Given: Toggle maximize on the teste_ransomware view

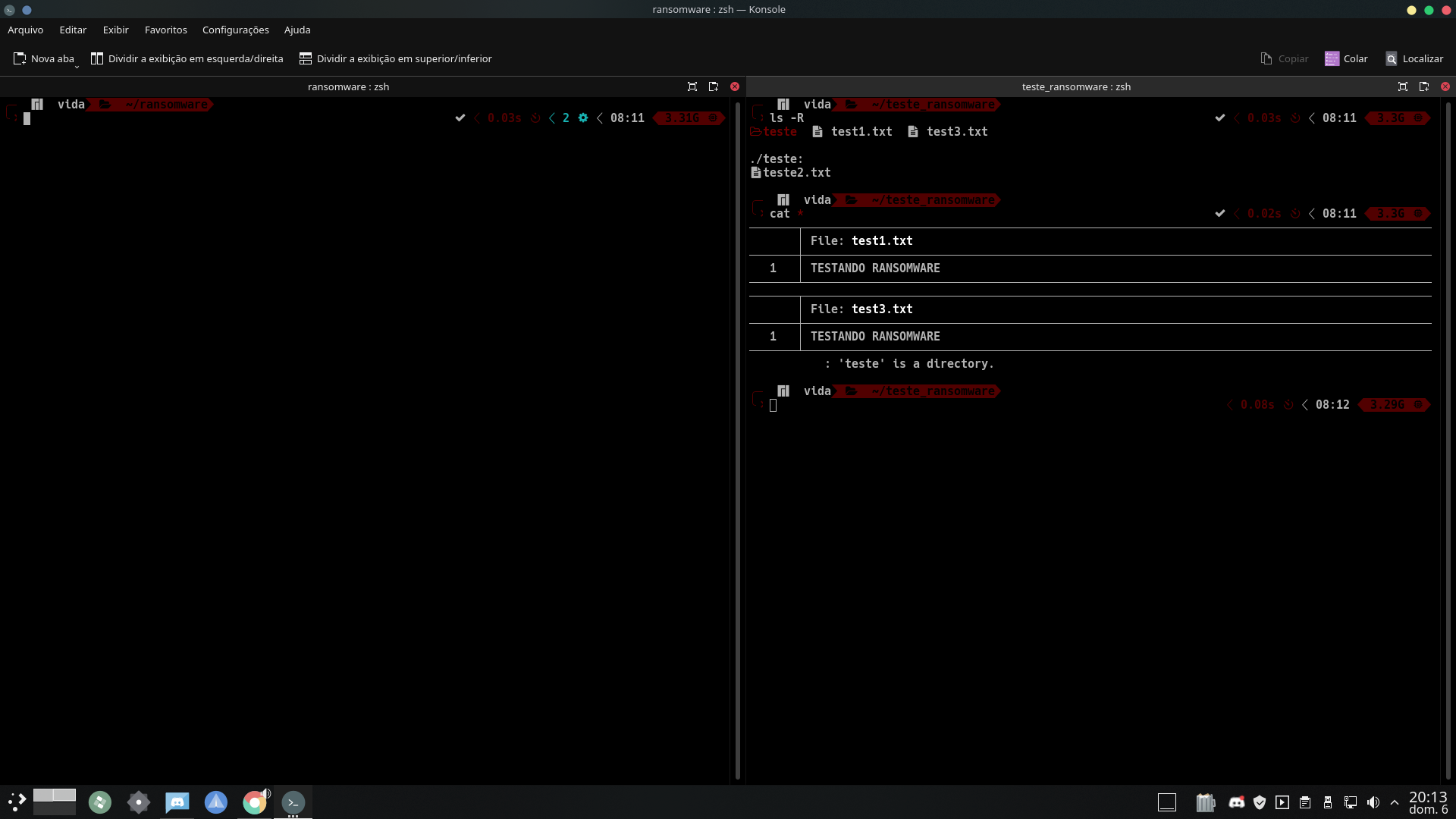Looking at the screenshot, I should [x=1403, y=86].
